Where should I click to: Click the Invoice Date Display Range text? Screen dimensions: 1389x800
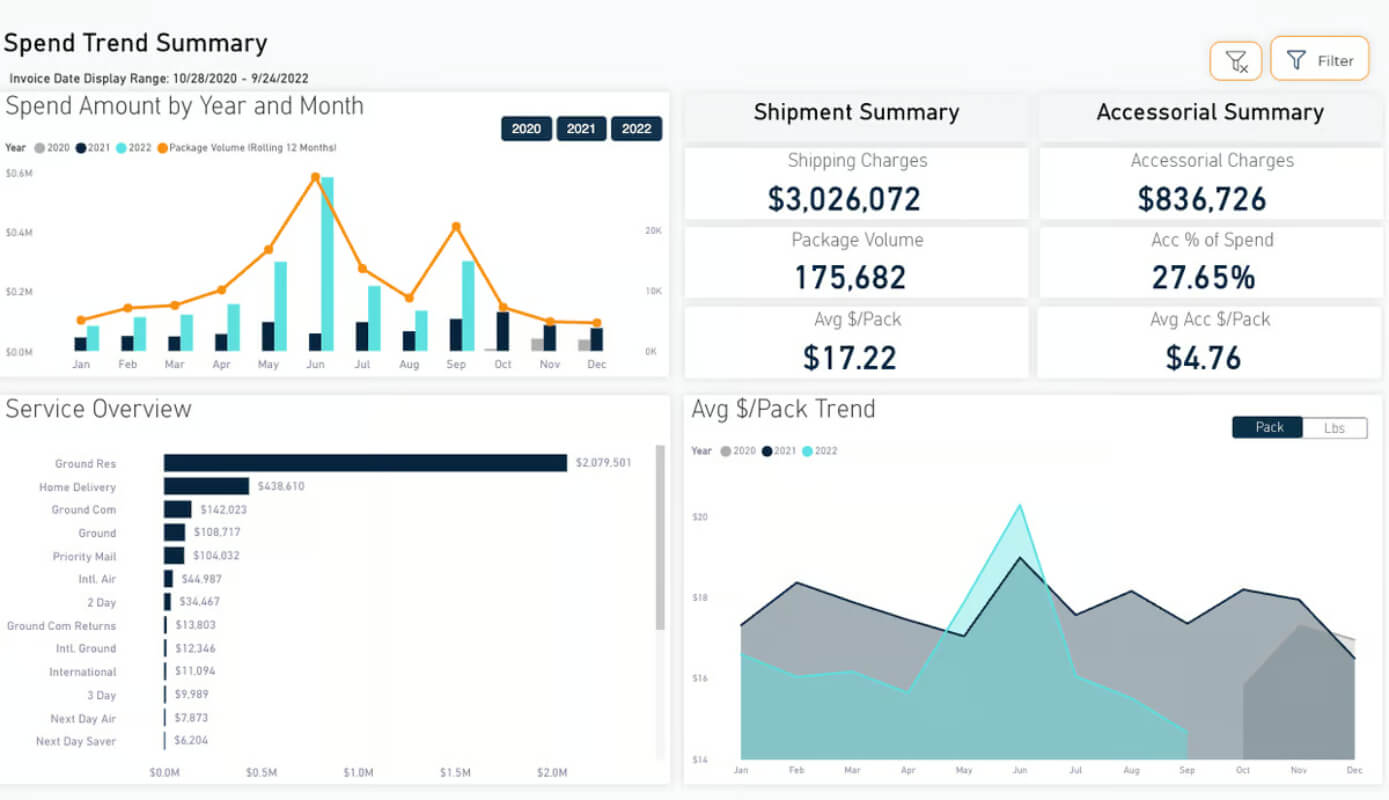[x=158, y=78]
